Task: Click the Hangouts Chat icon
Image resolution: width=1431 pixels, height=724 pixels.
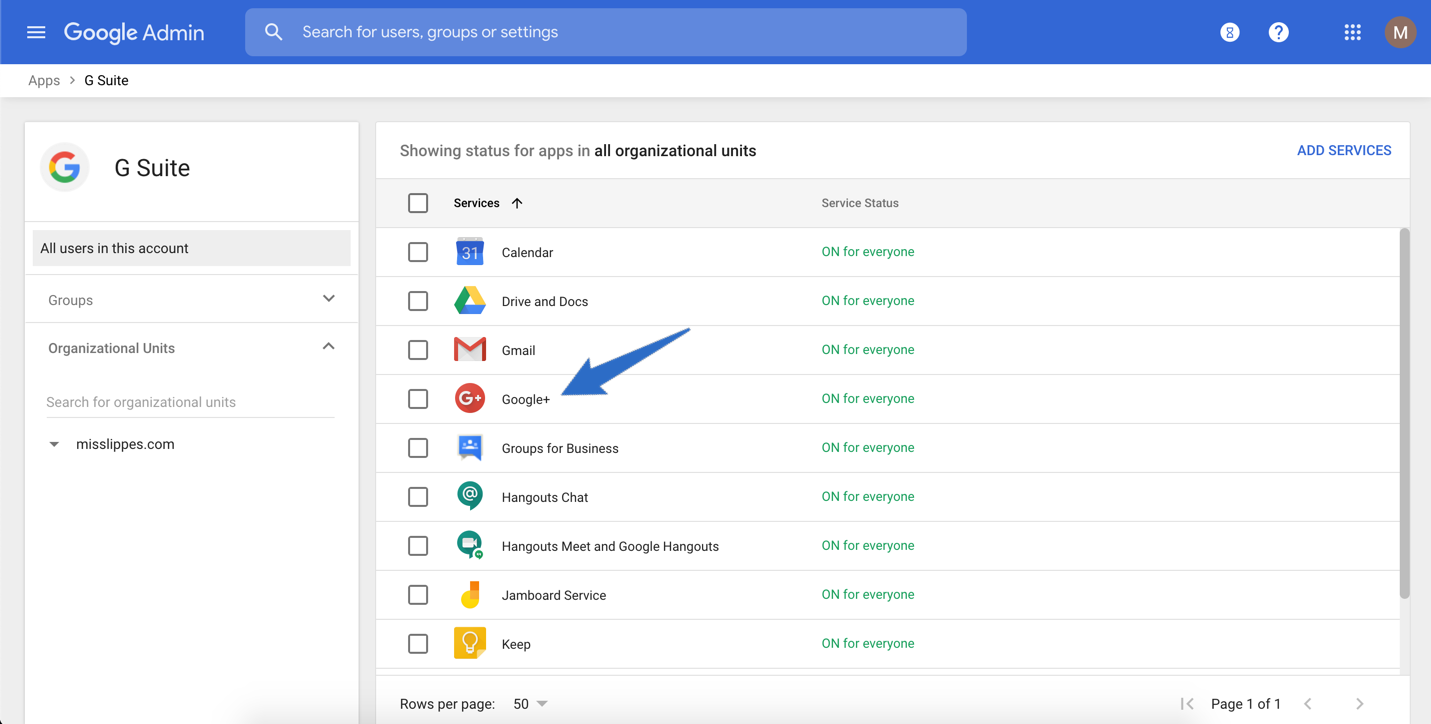Action: [x=469, y=496]
